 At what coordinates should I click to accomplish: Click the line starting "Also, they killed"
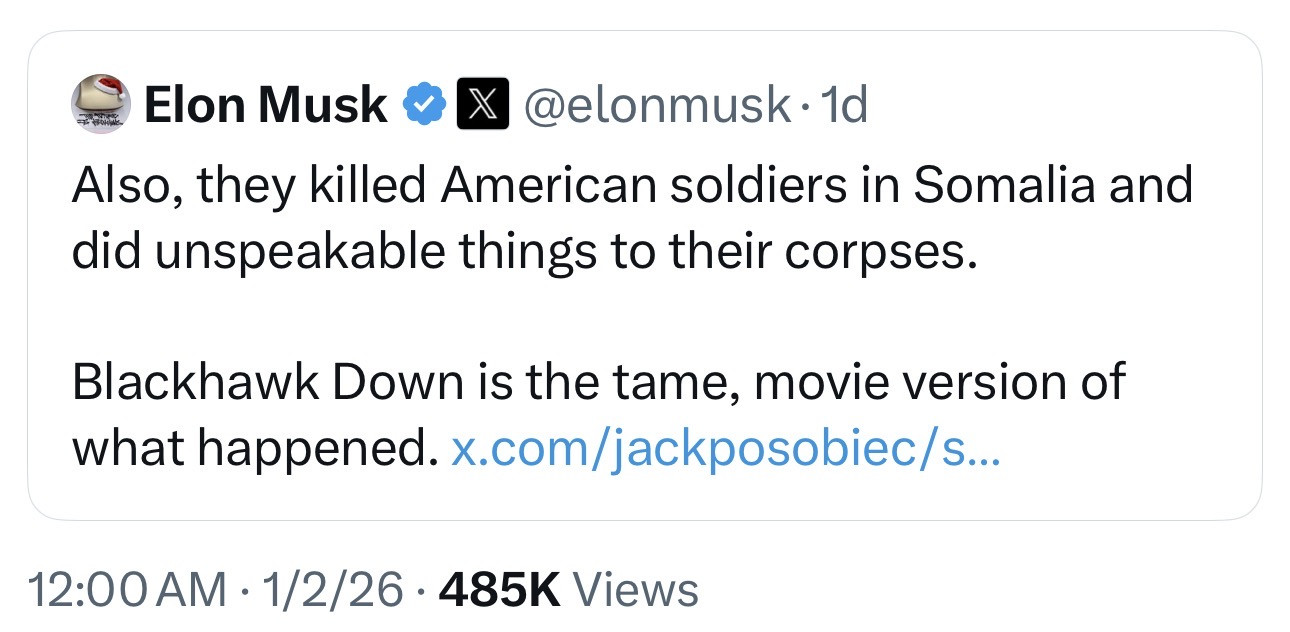pos(630,186)
